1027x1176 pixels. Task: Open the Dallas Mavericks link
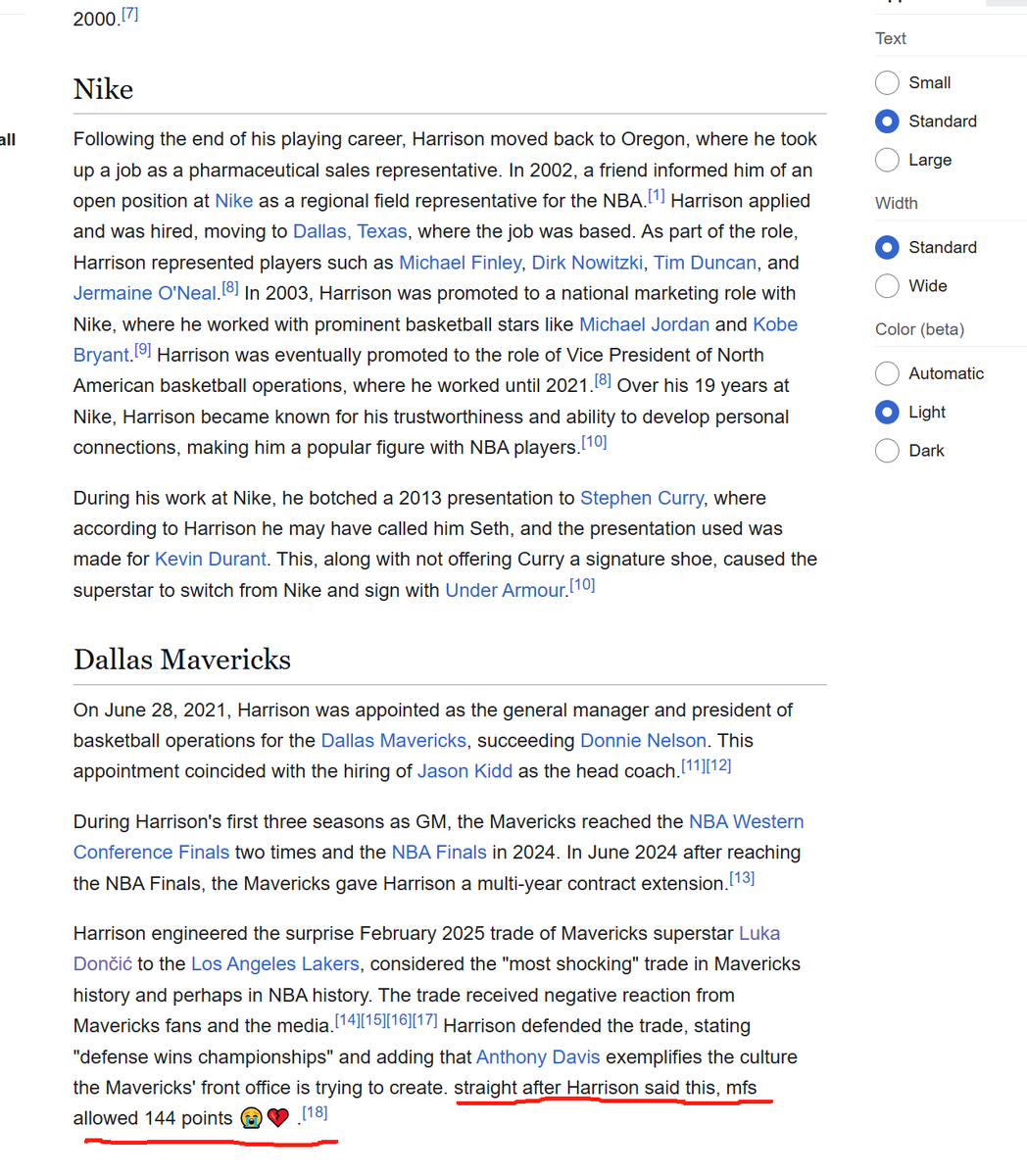[x=393, y=741]
